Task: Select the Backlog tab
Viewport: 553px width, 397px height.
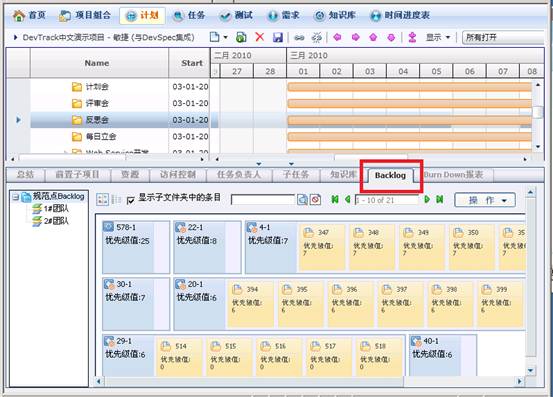Action: click(x=390, y=175)
